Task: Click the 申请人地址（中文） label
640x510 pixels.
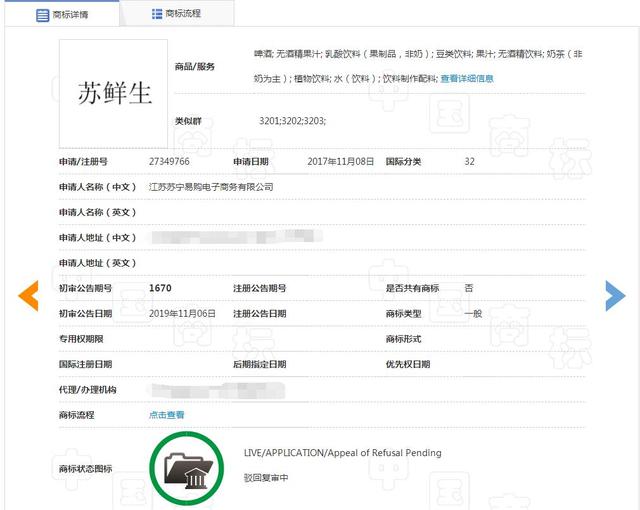Action: tap(98, 237)
